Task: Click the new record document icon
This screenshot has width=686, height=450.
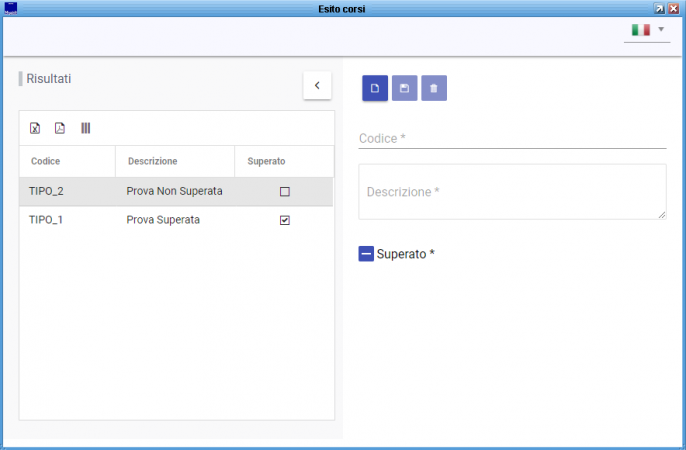Action: coord(375,88)
